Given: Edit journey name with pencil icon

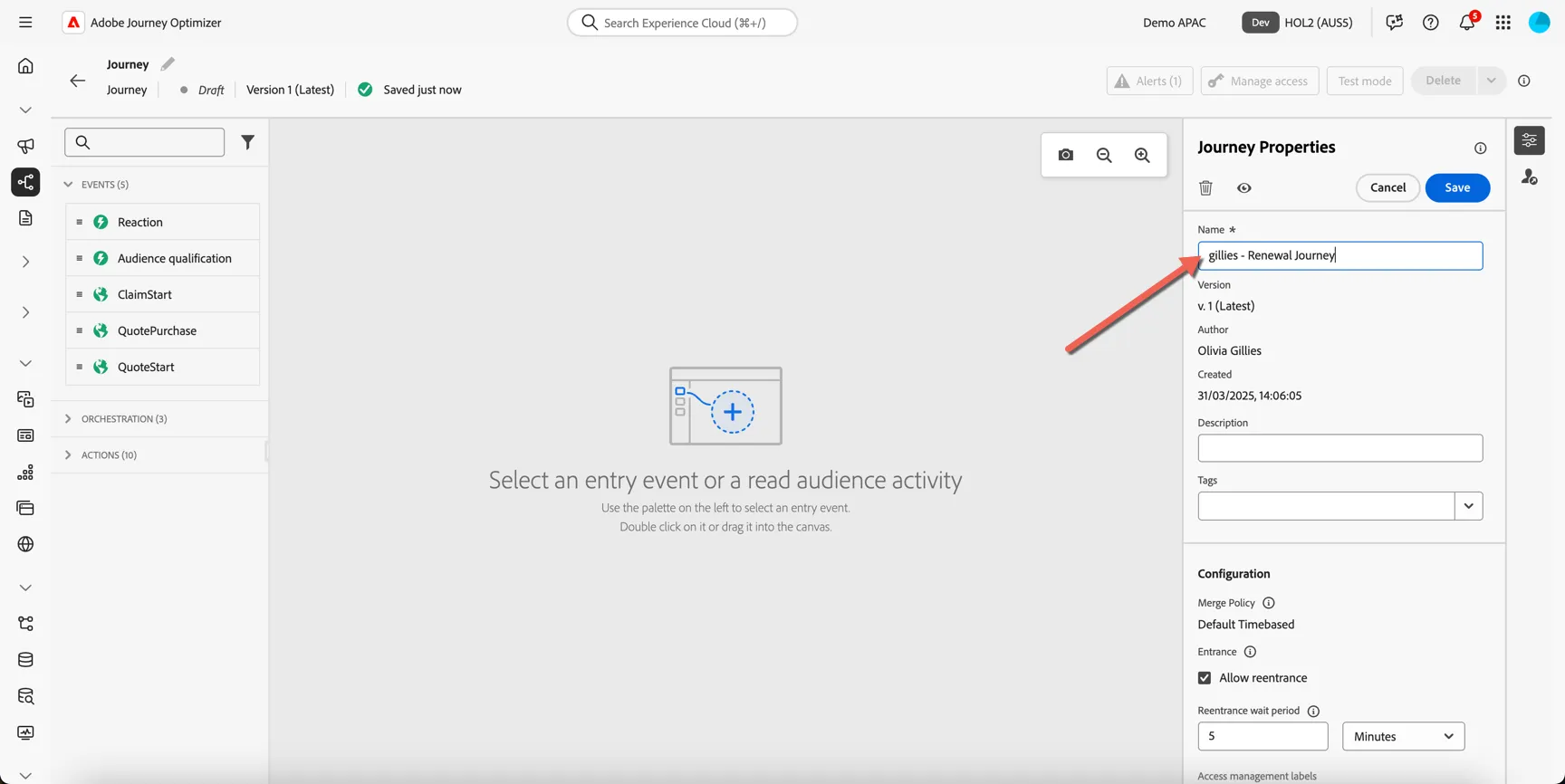Looking at the screenshot, I should pyautogui.click(x=168, y=64).
